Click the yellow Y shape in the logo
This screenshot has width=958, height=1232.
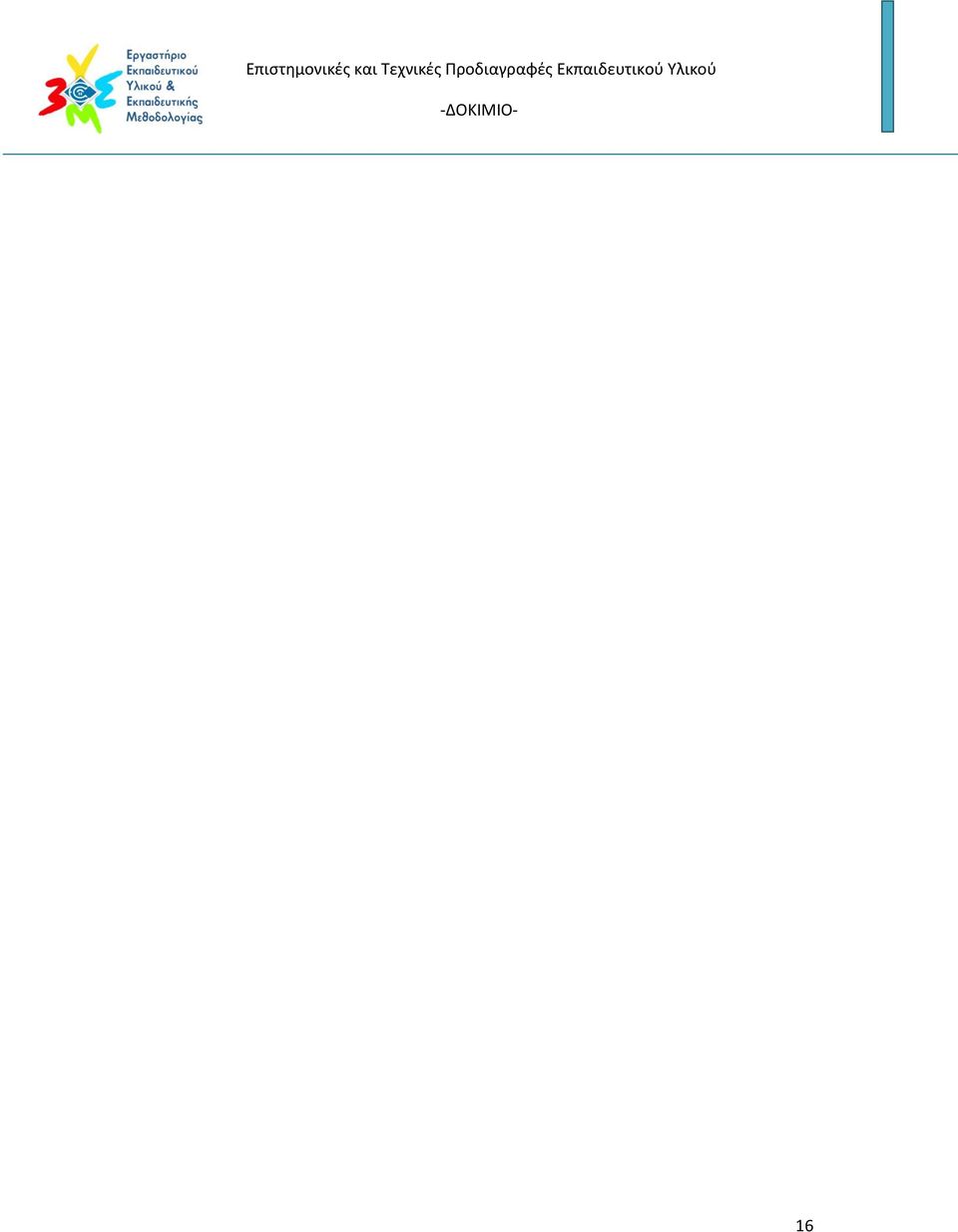tap(81, 62)
